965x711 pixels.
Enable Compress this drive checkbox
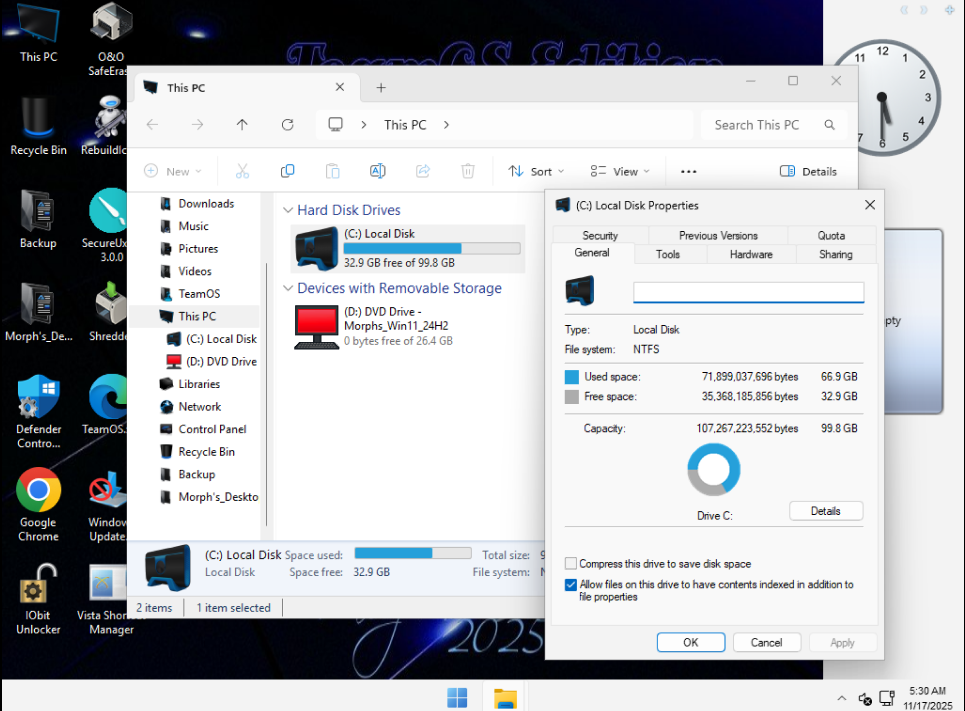pos(571,564)
